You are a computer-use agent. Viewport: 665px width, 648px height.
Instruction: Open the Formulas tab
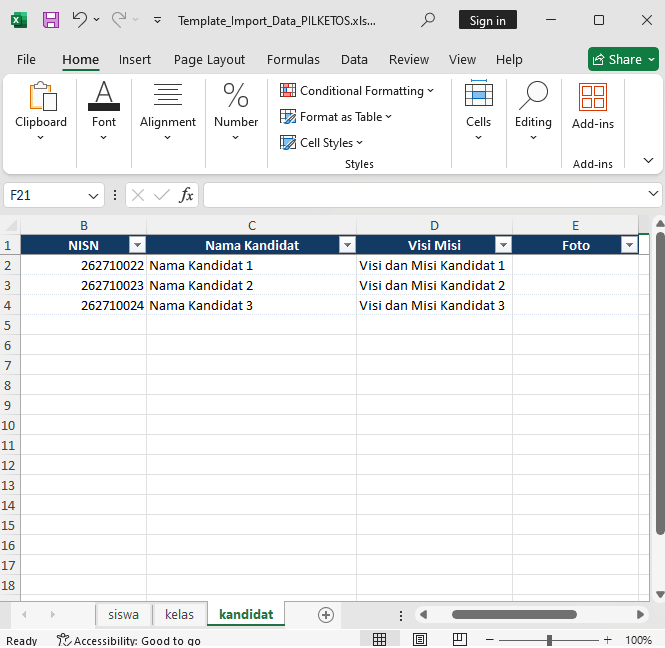293,59
